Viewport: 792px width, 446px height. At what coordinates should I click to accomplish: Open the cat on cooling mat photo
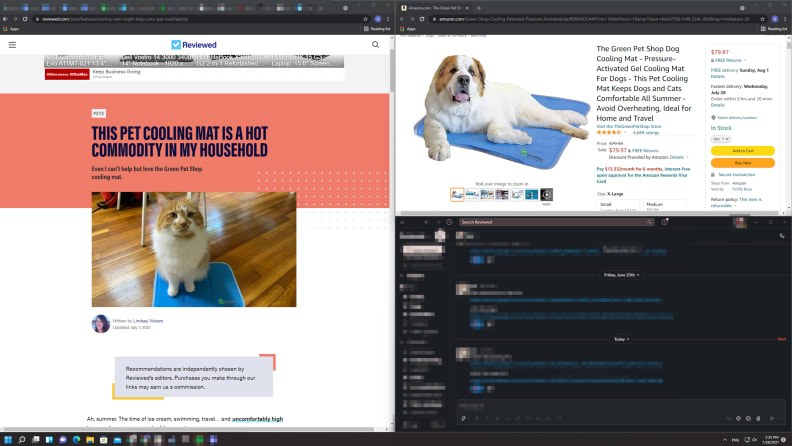pos(194,249)
